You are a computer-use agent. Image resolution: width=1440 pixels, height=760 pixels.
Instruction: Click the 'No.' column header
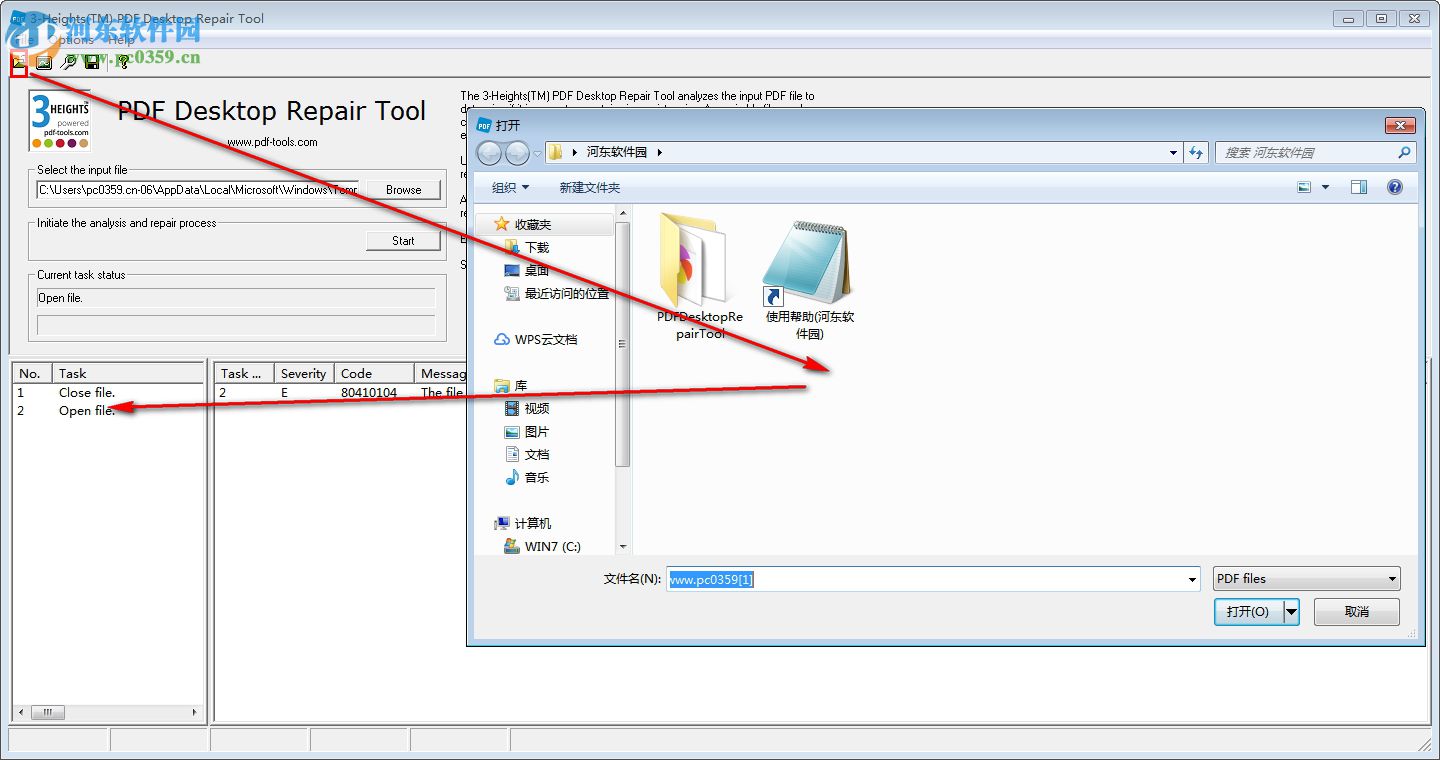click(33, 373)
